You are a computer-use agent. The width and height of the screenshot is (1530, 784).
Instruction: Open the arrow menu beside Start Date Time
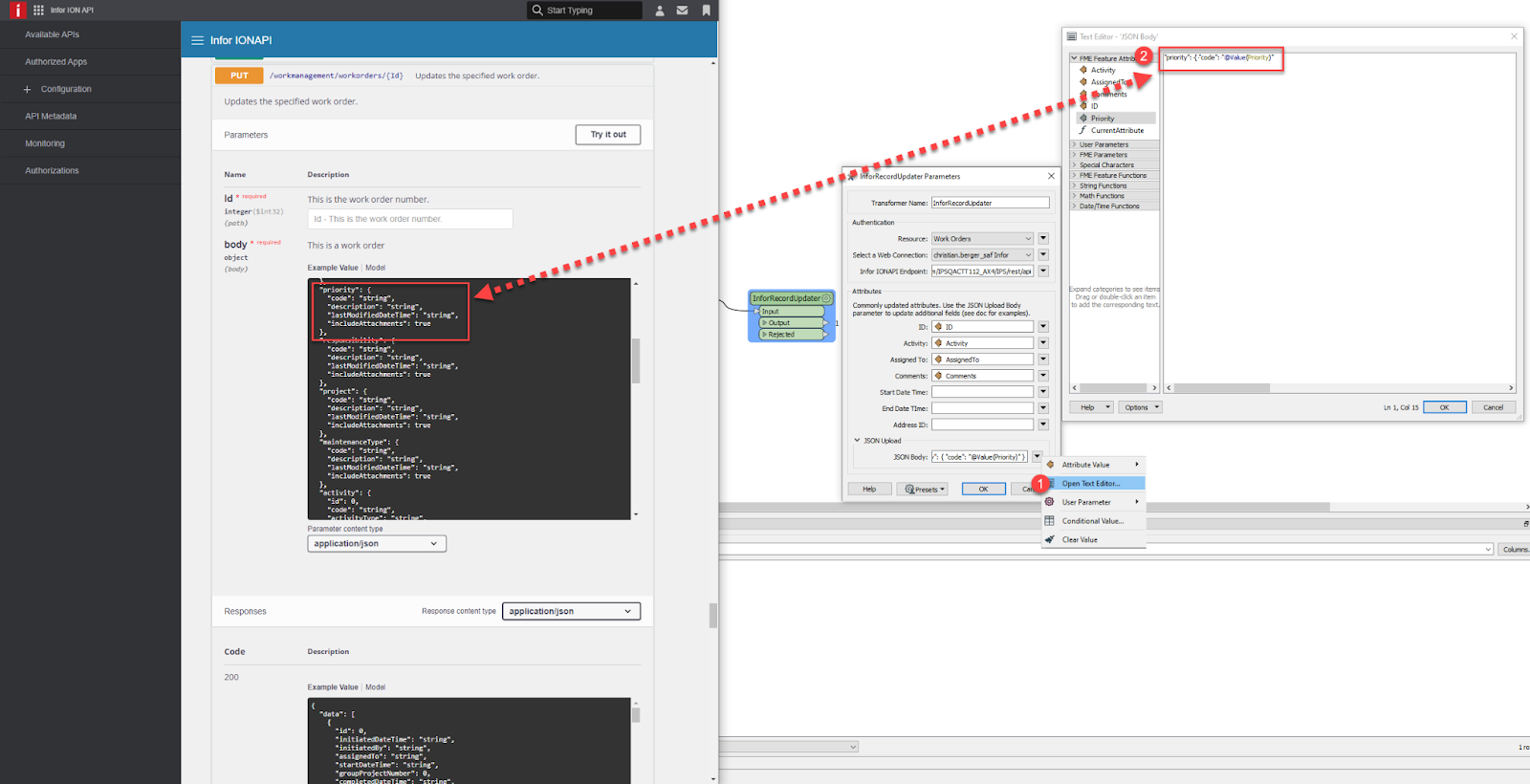1043,392
